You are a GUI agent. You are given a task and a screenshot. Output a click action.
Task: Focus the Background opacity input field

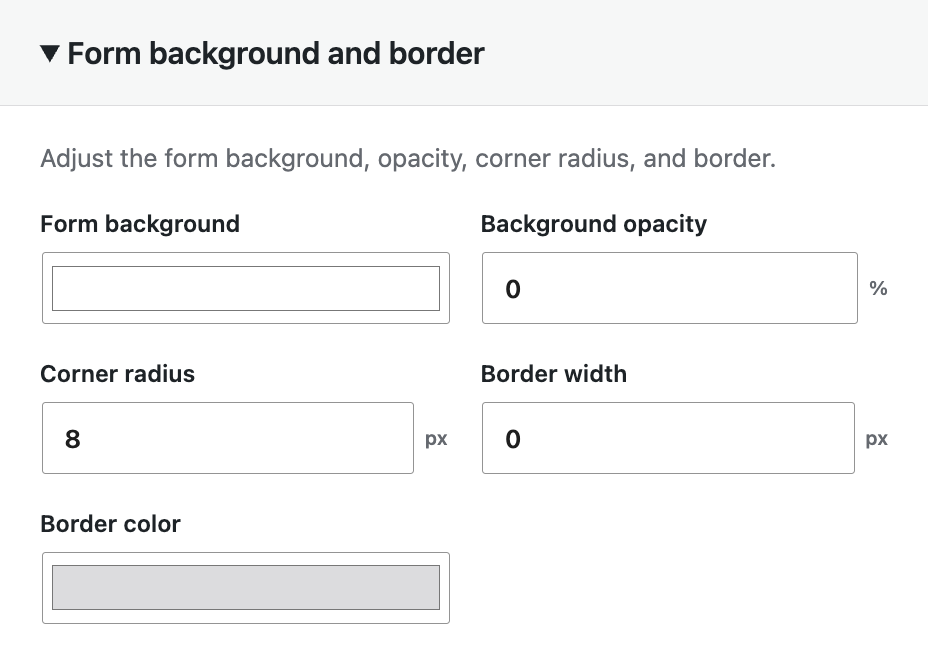pos(669,288)
